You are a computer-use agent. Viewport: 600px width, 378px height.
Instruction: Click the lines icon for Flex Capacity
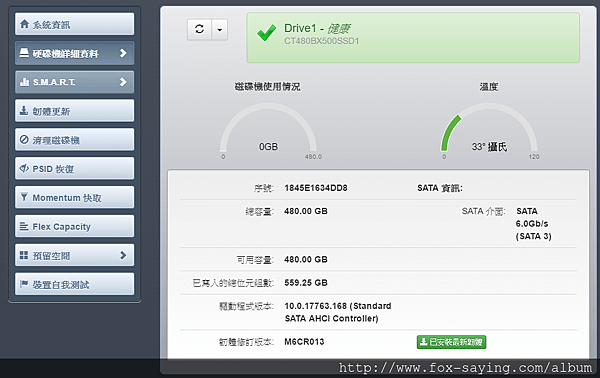(x=24, y=226)
